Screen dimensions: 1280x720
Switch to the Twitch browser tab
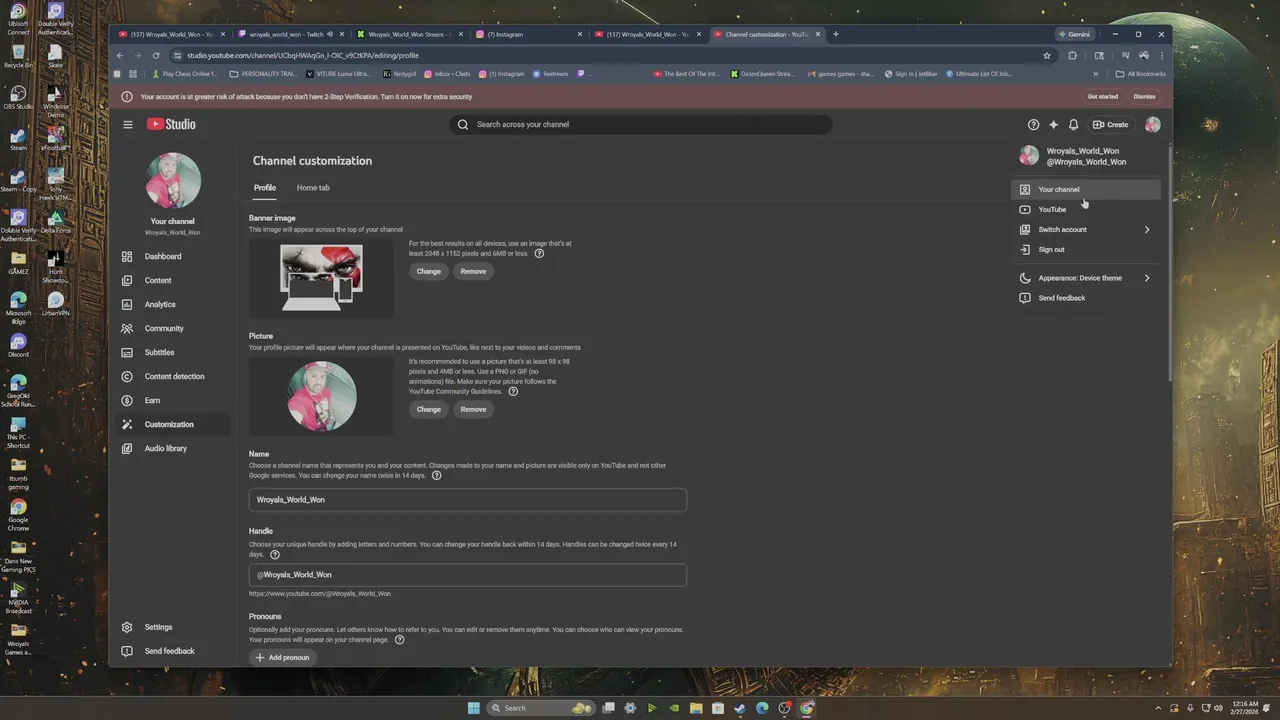290,35
